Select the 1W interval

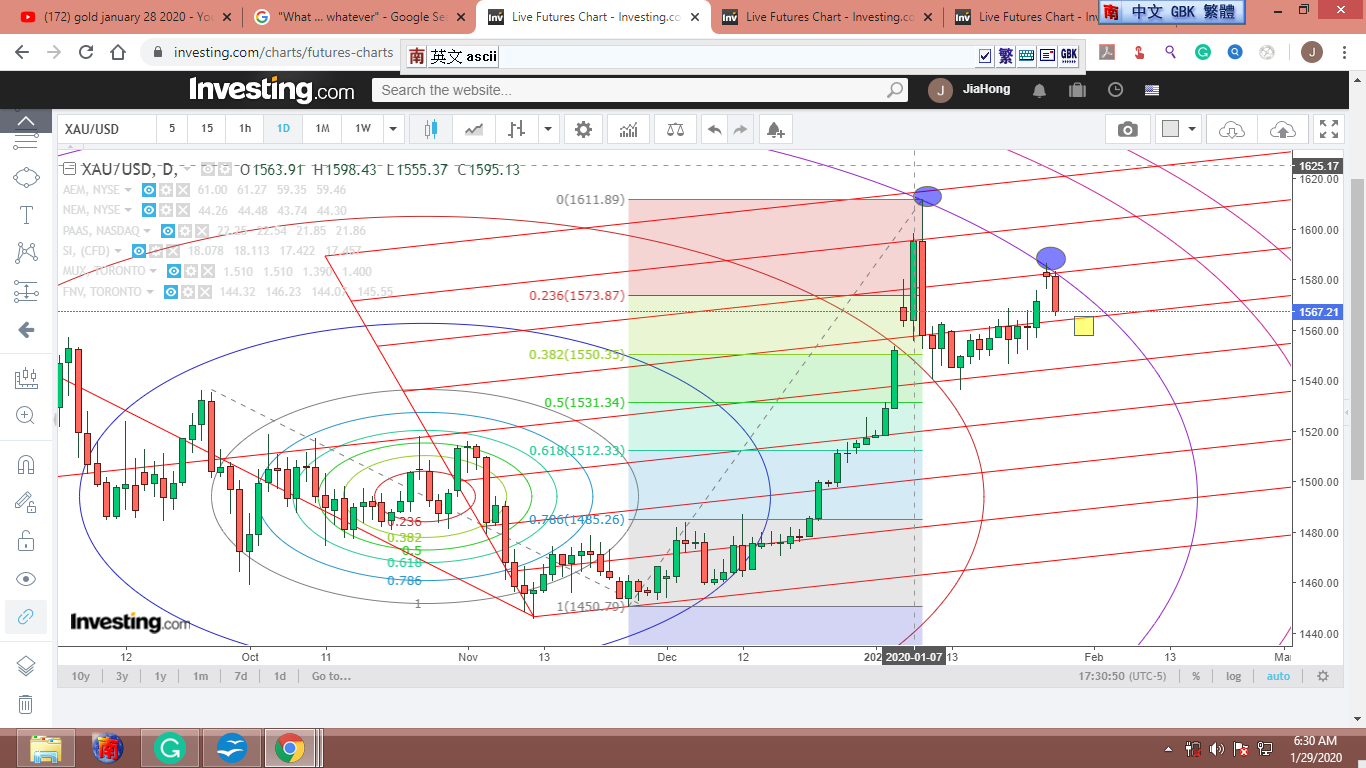click(363, 129)
